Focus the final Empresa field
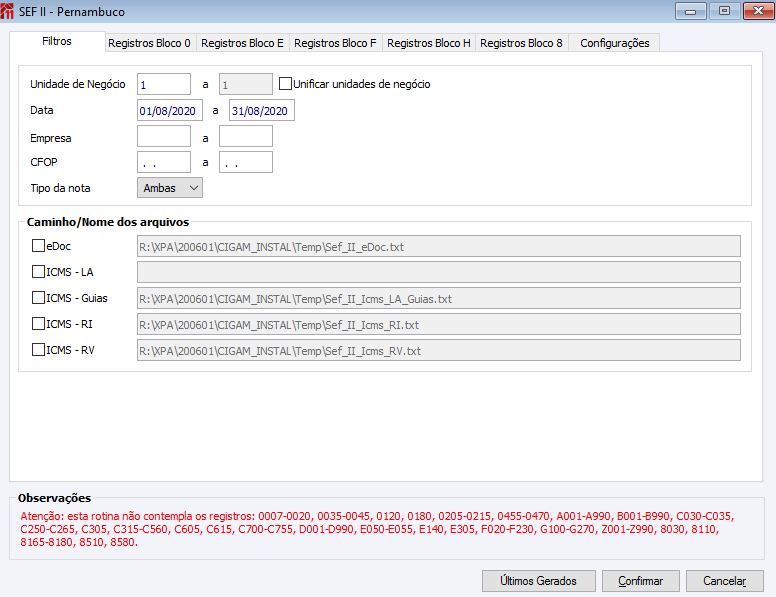The image size is (776, 597). pos(246,136)
